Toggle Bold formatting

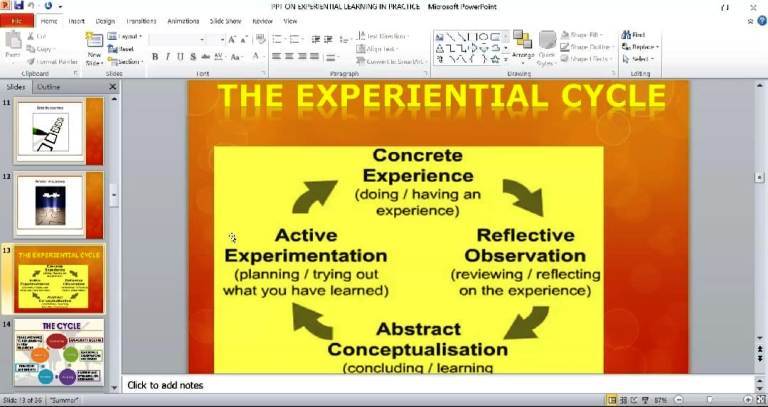[155, 56]
